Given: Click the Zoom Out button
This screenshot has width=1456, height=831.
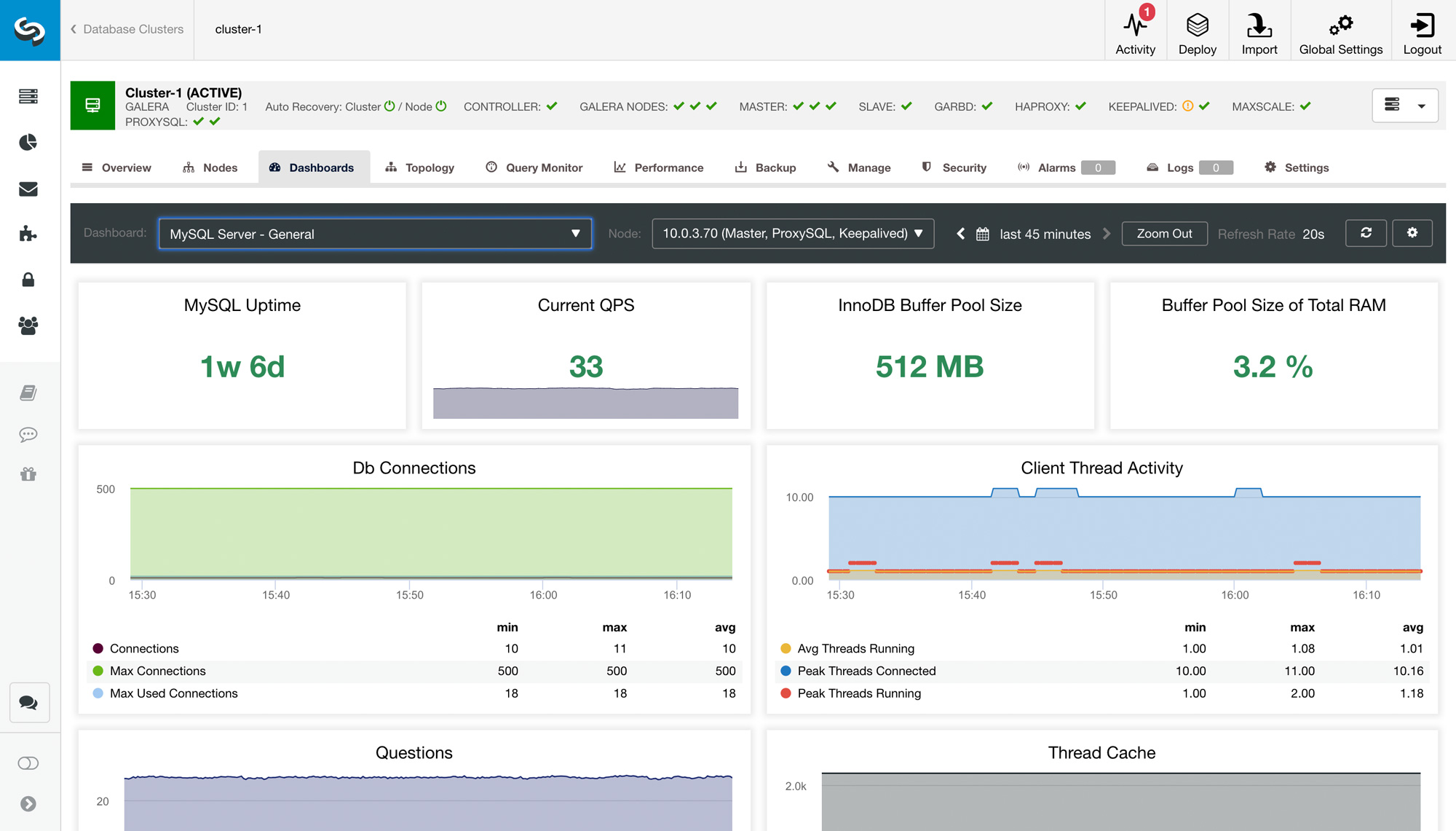Looking at the screenshot, I should tap(1164, 234).
